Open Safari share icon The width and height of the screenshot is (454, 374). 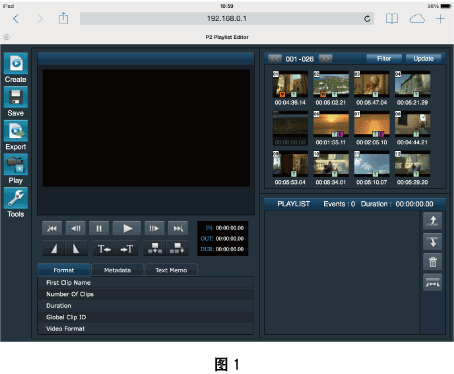[x=63, y=18]
